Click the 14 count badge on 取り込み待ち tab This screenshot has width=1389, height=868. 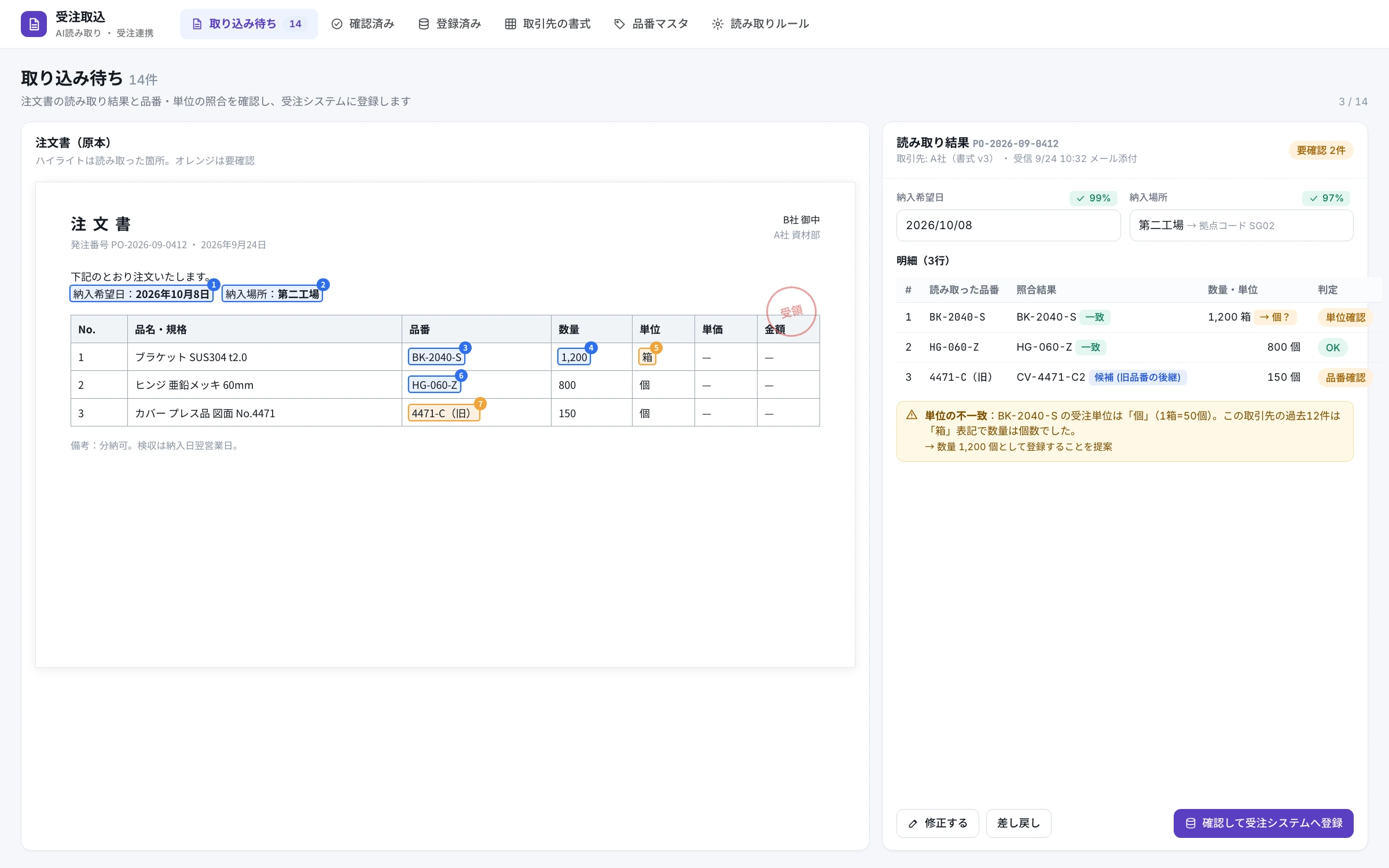coord(295,24)
